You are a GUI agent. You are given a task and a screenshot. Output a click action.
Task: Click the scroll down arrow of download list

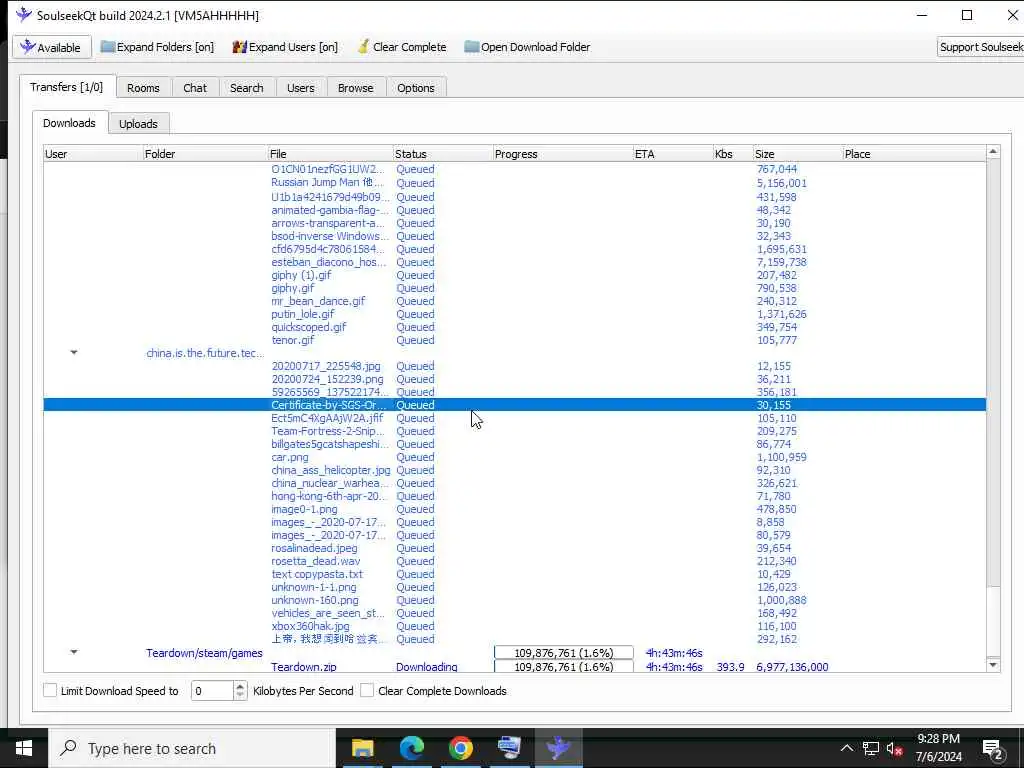pyautogui.click(x=993, y=665)
